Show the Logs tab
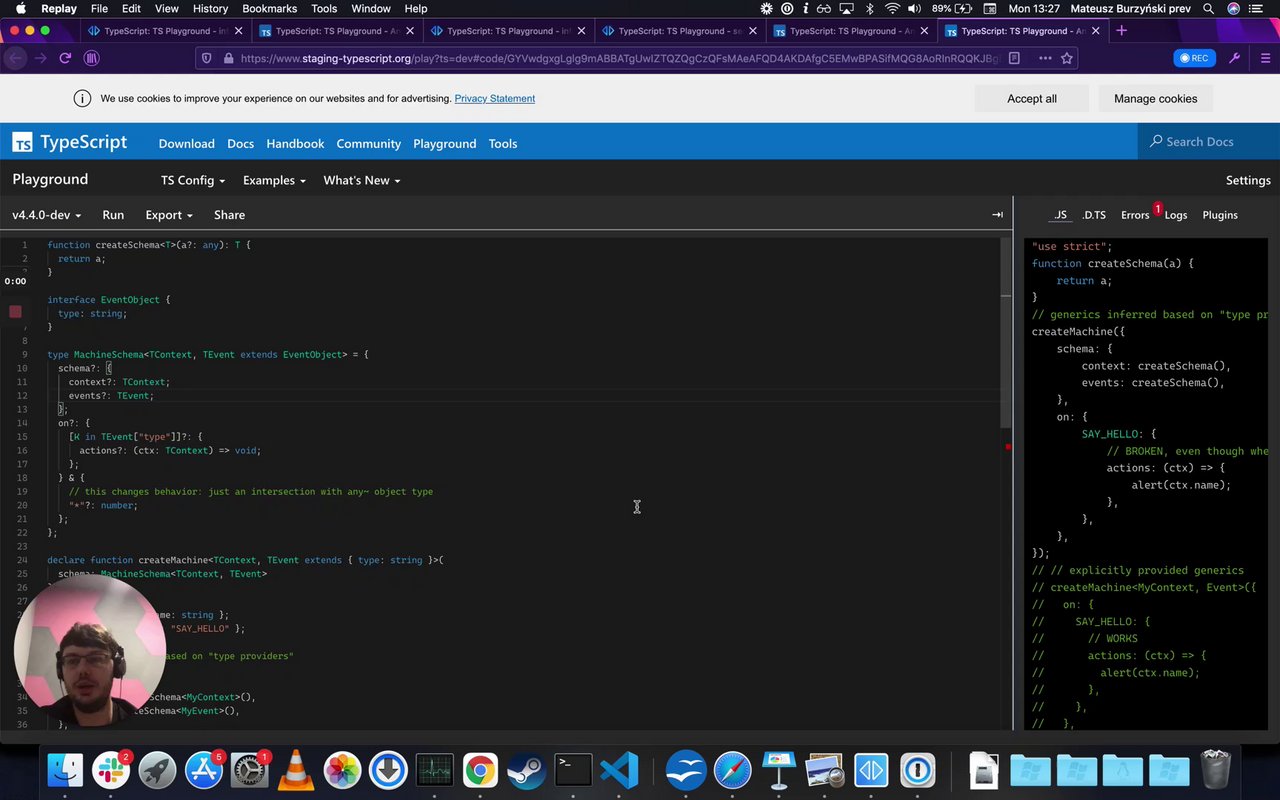 1176,215
